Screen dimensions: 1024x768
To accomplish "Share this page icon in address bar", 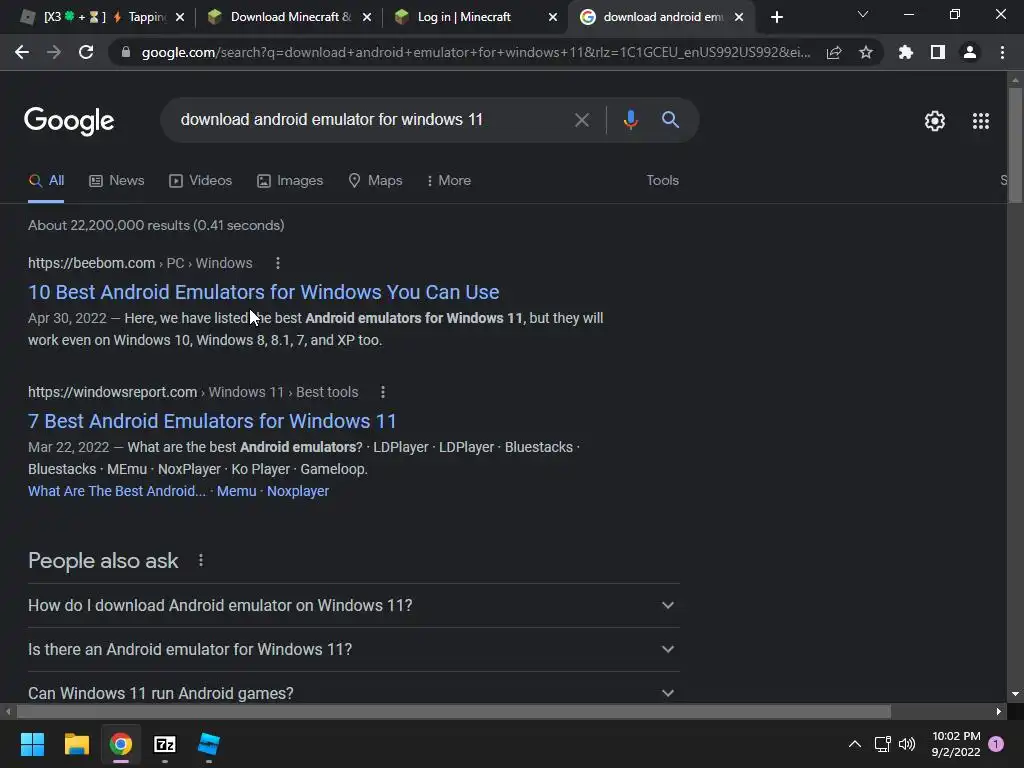I will 834,53.
